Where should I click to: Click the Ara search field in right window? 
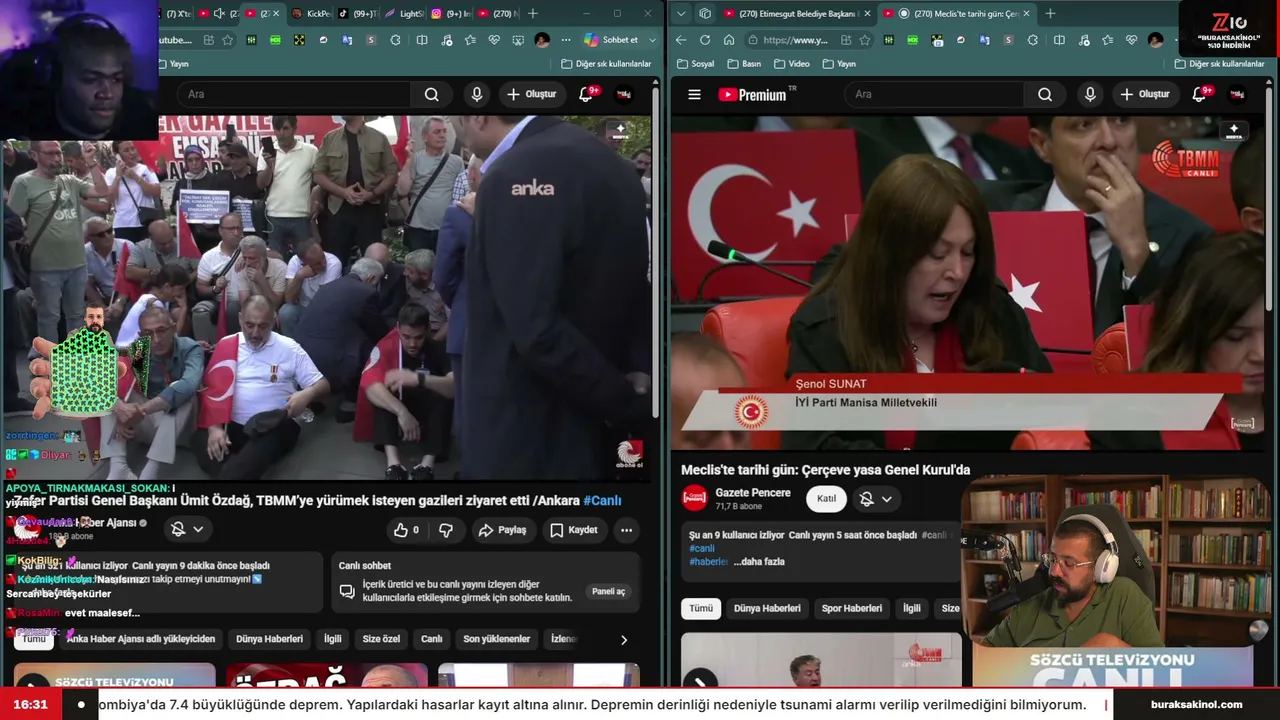tap(933, 94)
